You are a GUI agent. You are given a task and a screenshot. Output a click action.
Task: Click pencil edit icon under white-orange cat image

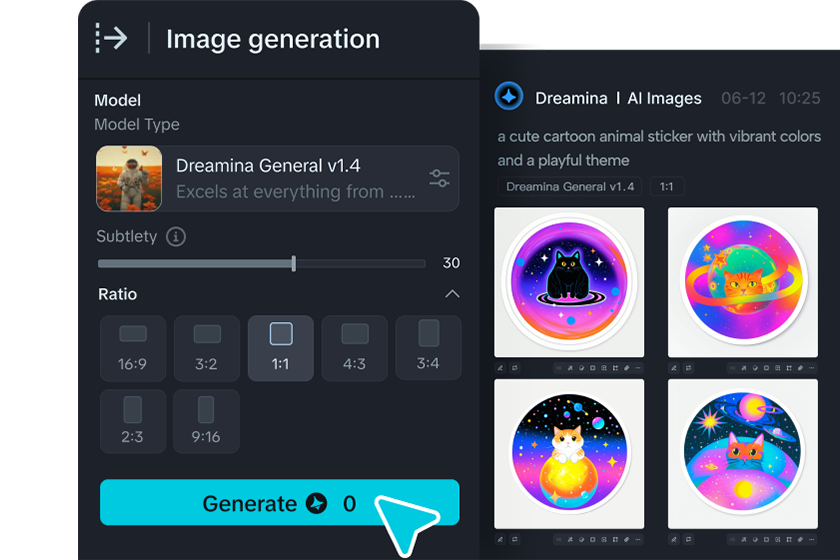(x=500, y=539)
